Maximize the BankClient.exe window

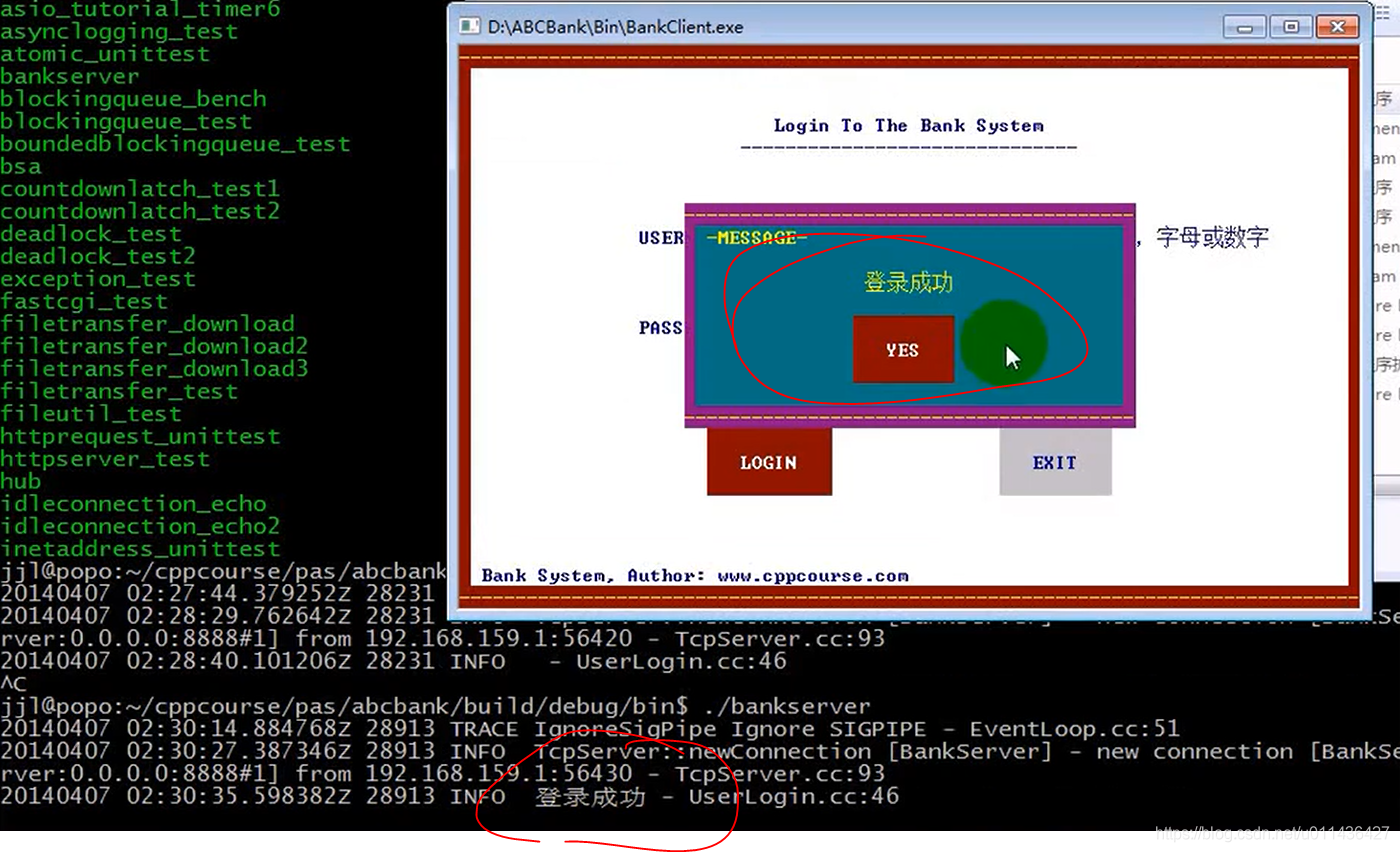1291,27
